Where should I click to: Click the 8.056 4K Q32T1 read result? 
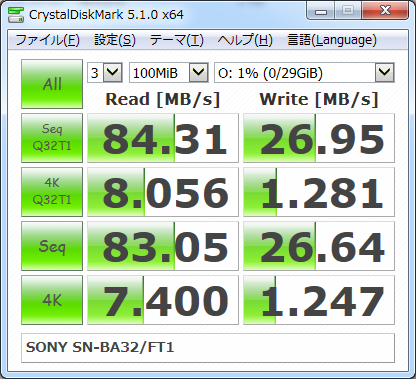click(x=163, y=192)
